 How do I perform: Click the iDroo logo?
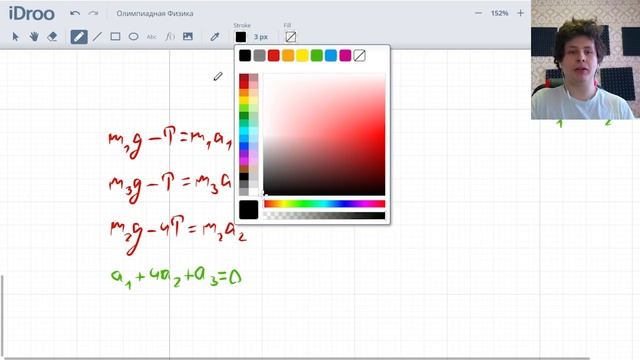[x=31, y=13]
